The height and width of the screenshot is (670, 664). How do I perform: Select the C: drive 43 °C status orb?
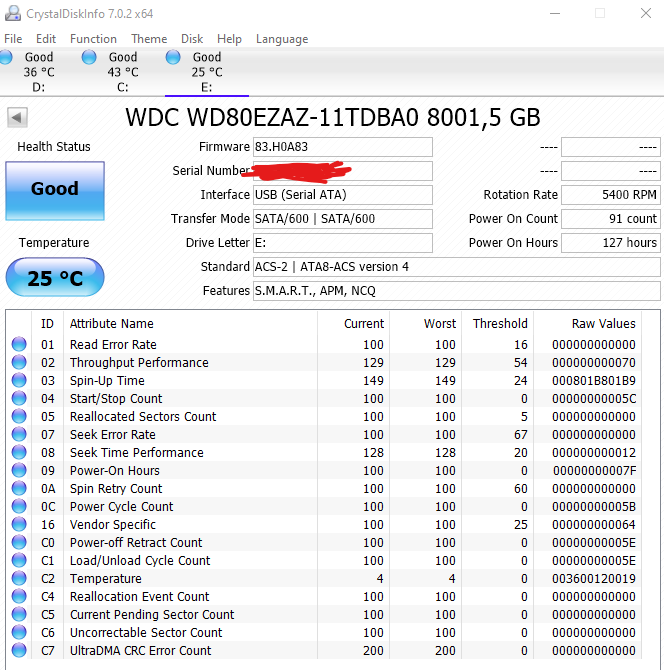click(89, 57)
